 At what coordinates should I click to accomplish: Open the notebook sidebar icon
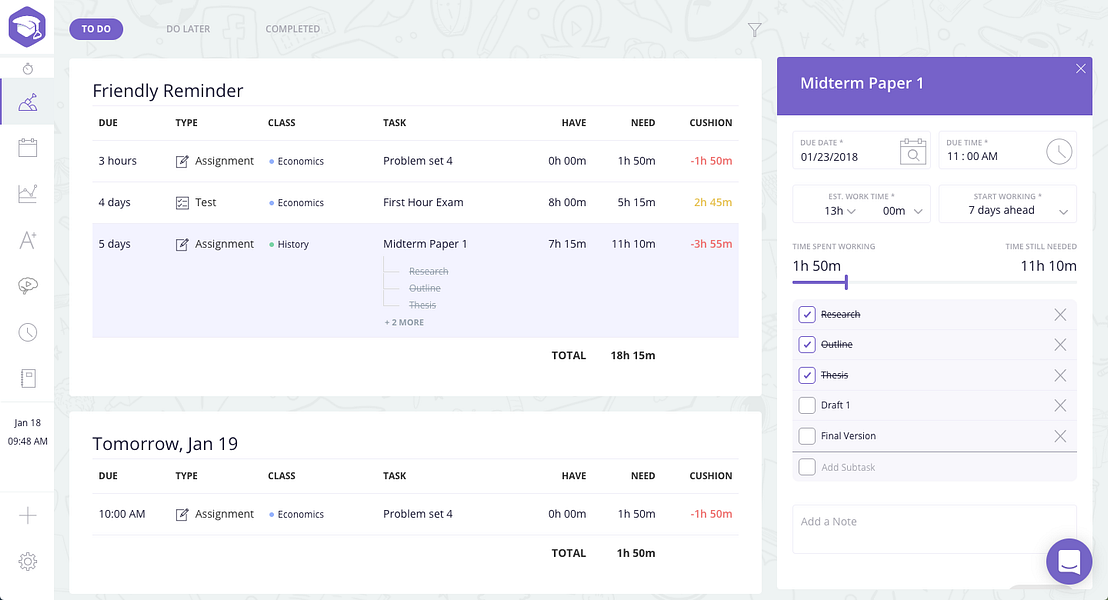[x=27, y=377]
